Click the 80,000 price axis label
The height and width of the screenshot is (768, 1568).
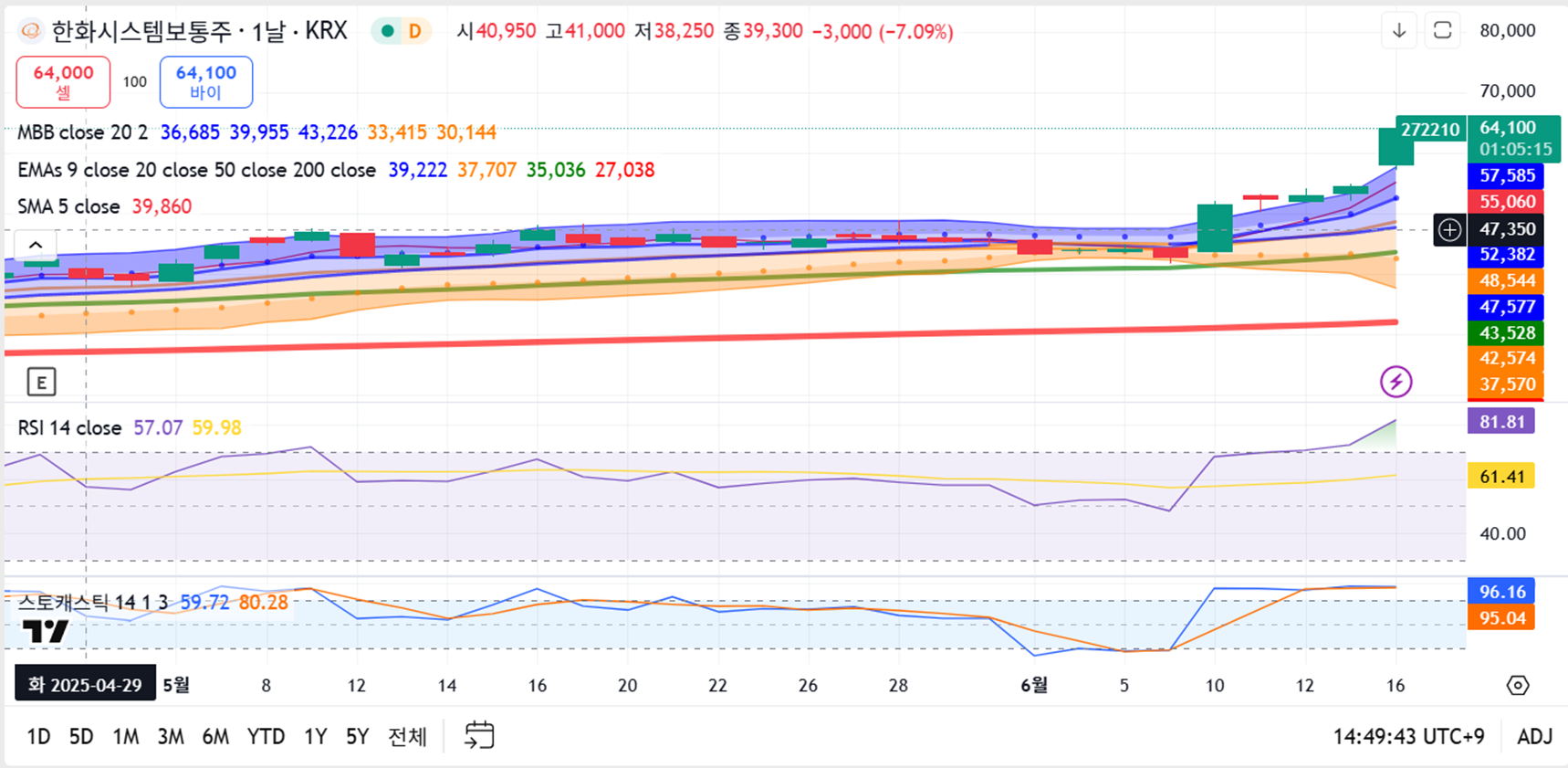pos(1508,31)
